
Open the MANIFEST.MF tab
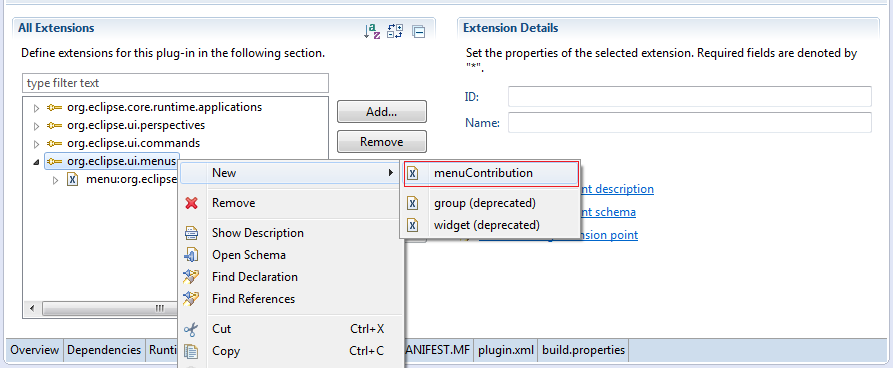[x=438, y=350]
